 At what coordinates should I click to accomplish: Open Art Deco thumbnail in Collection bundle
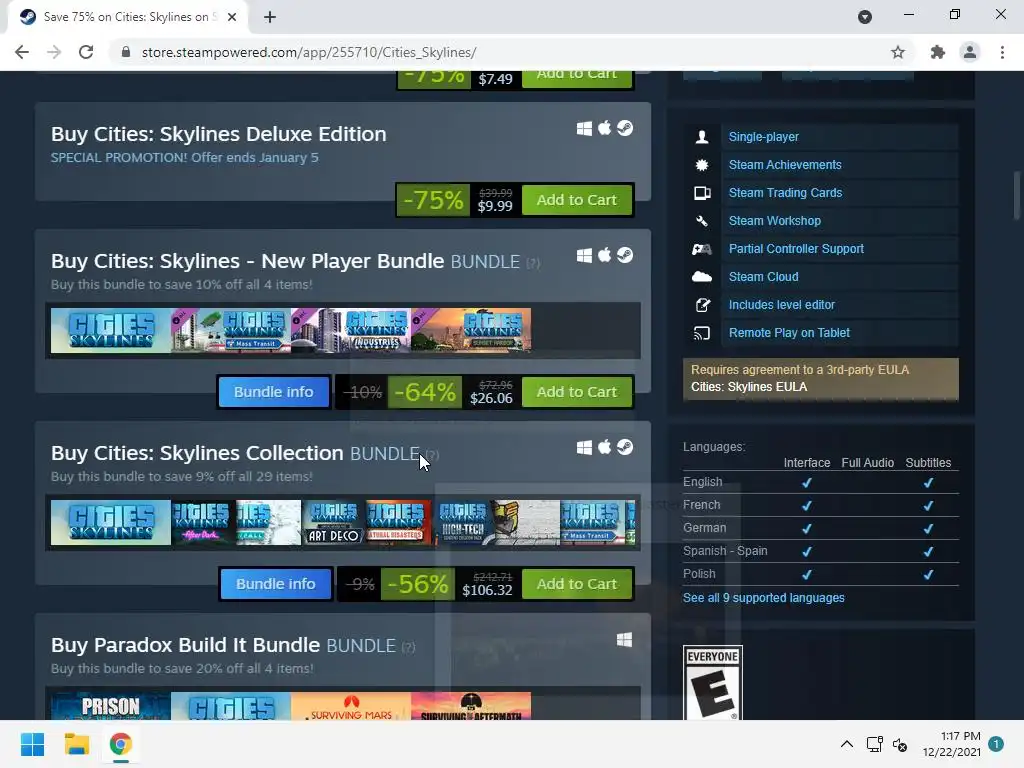tap(334, 522)
